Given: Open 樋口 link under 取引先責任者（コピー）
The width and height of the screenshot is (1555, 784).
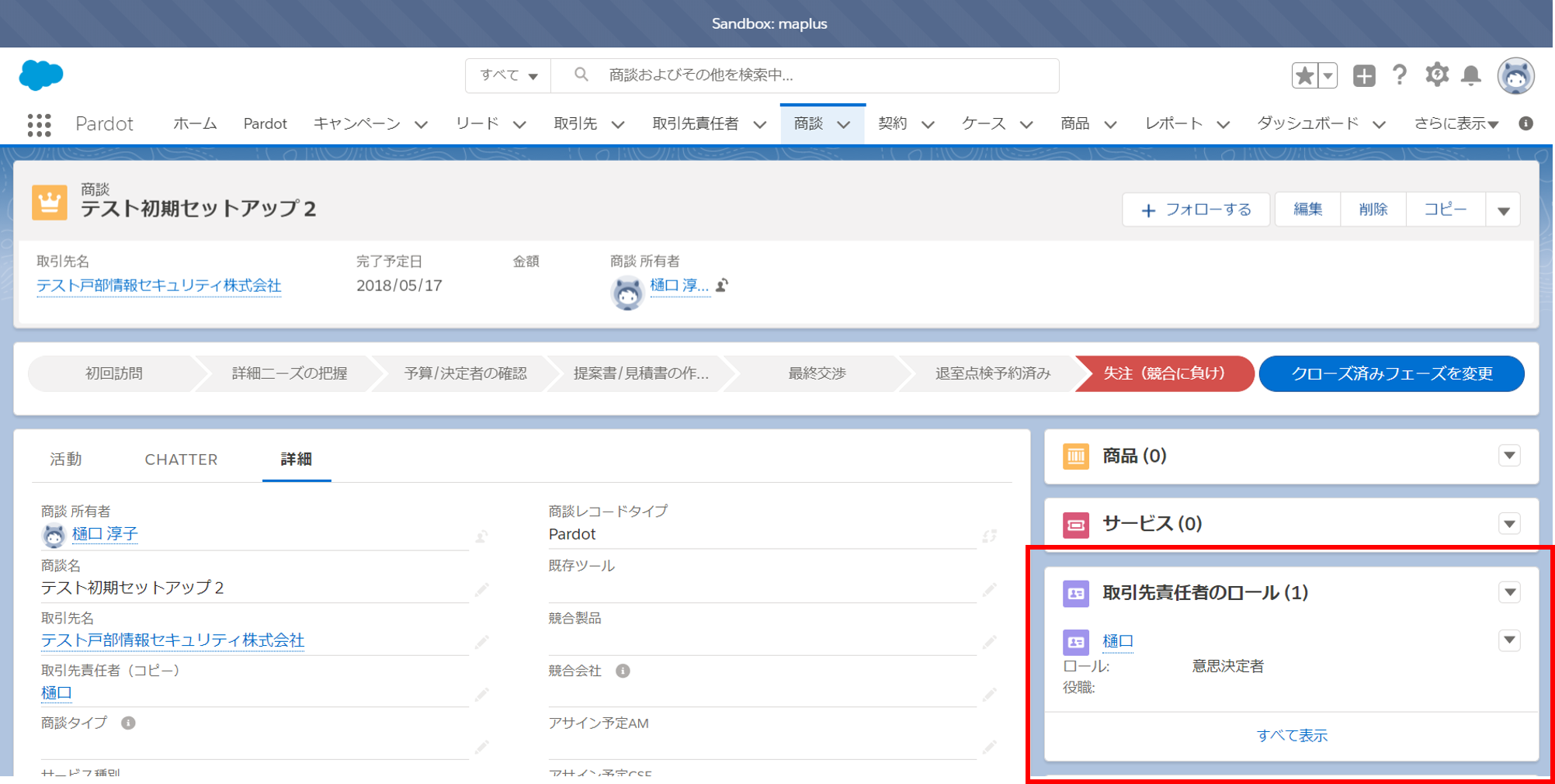Looking at the screenshot, I should (x=57, y=692).
